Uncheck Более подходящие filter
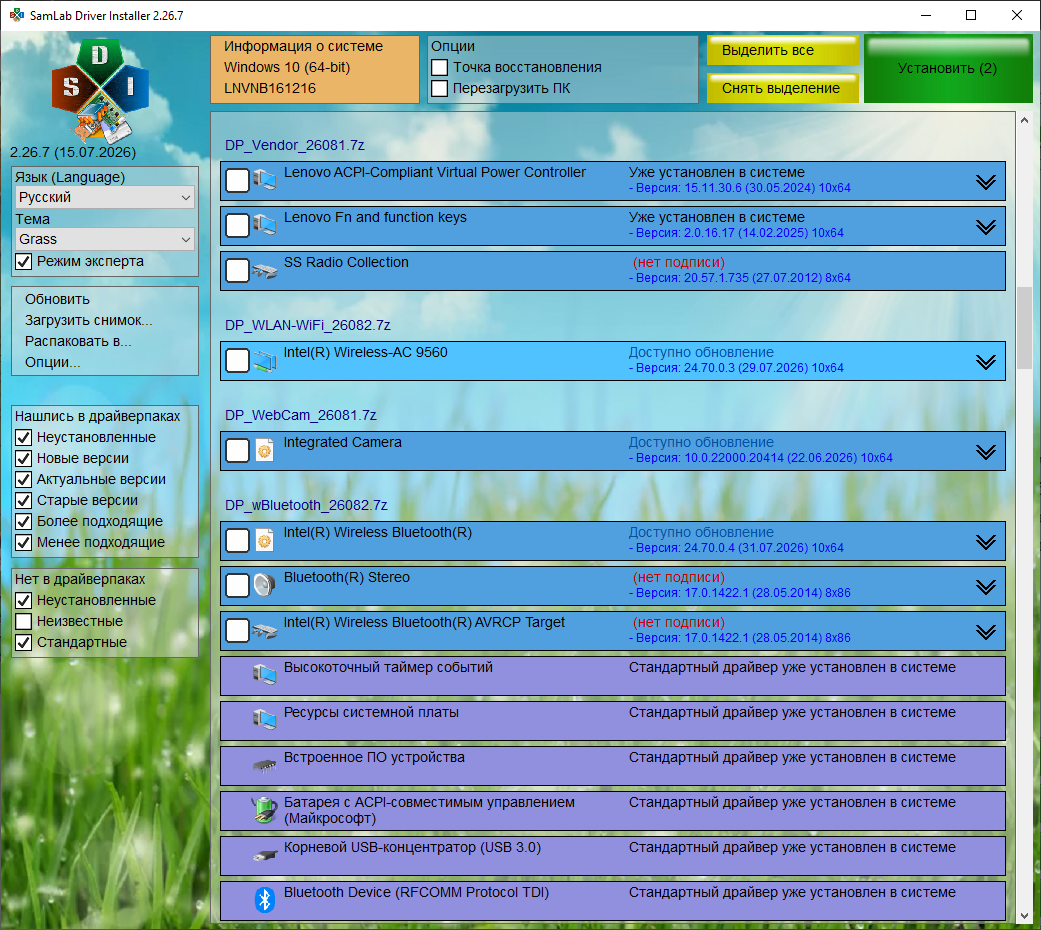 point(24,522)
